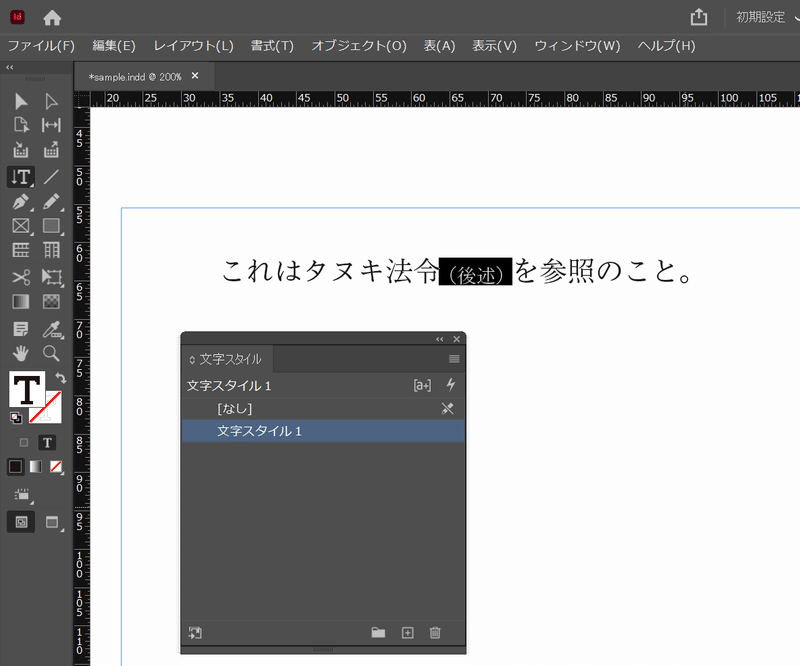Image resolution: width=800 pixels, height=666 pixels.
Task: Open the ファイル(F) menu
Action: [41, 46]
